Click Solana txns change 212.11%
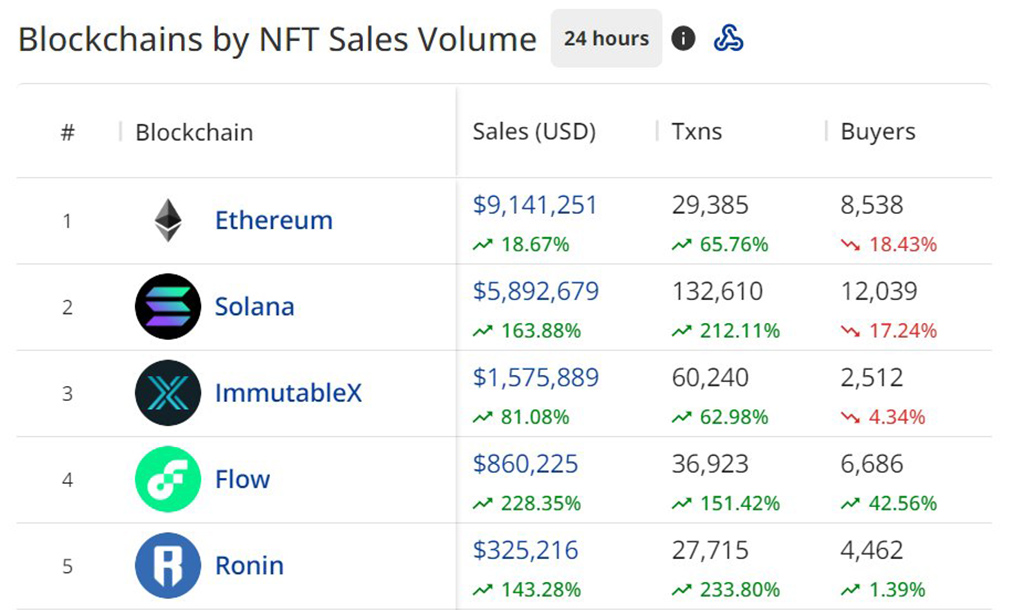1024x610 pixels. pos(726,330)
